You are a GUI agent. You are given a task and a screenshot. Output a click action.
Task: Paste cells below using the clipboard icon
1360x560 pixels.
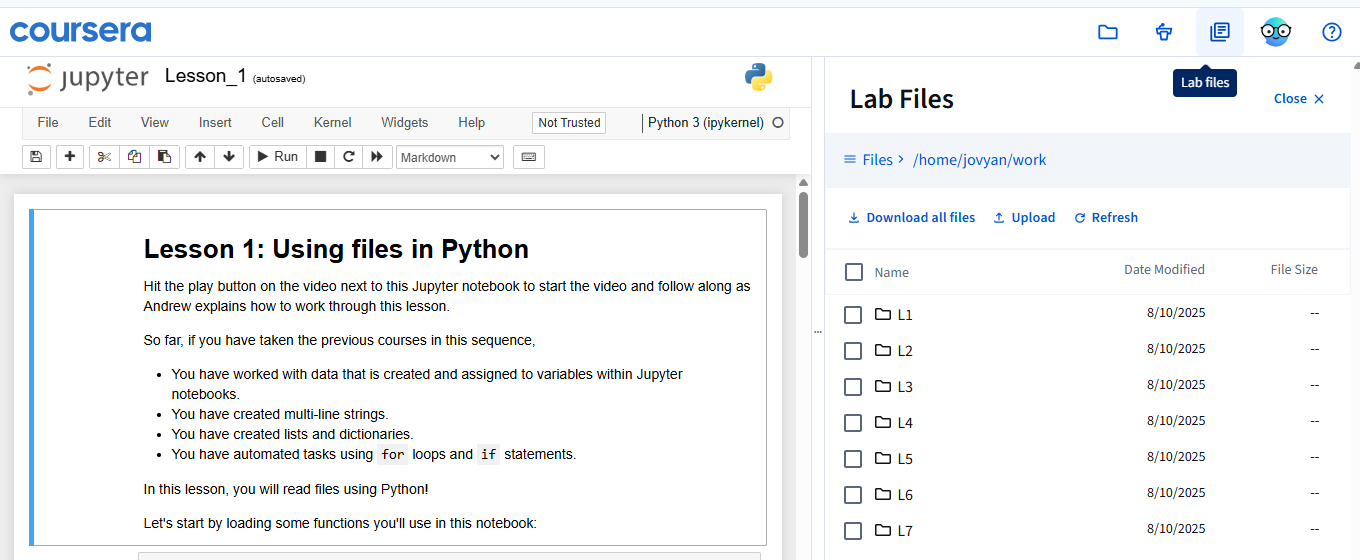tap(165, 157)
